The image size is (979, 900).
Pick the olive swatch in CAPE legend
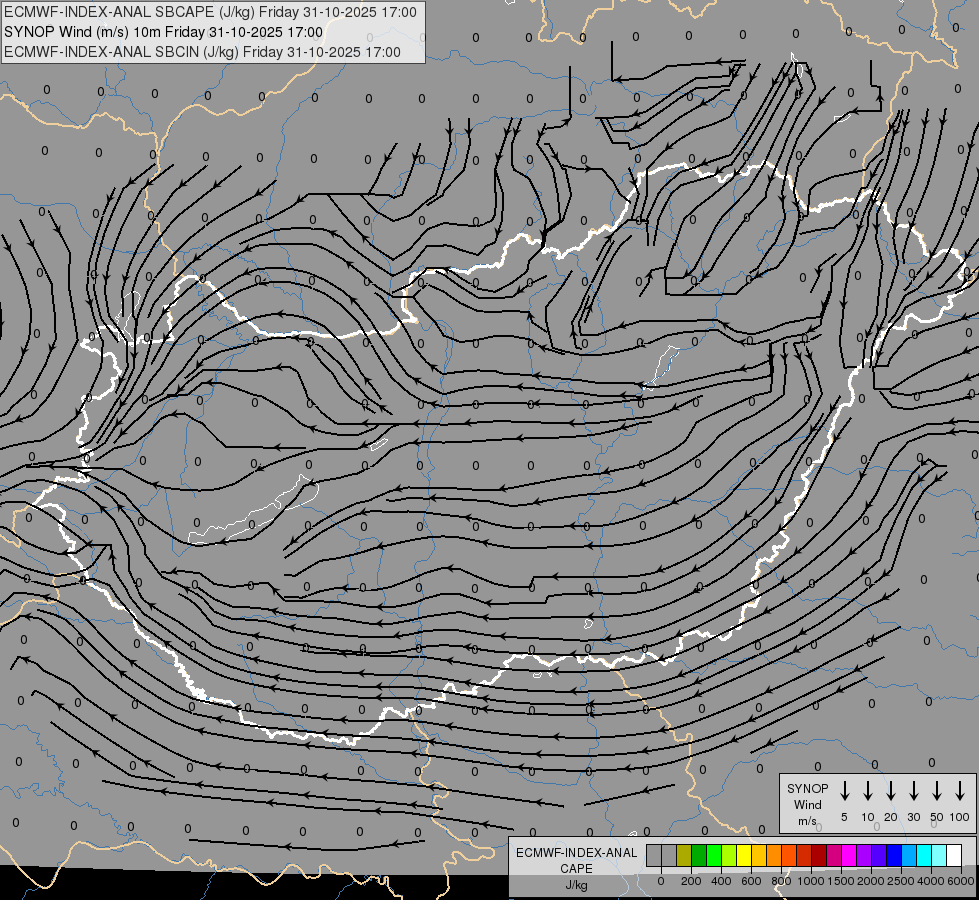click(684, 856)
